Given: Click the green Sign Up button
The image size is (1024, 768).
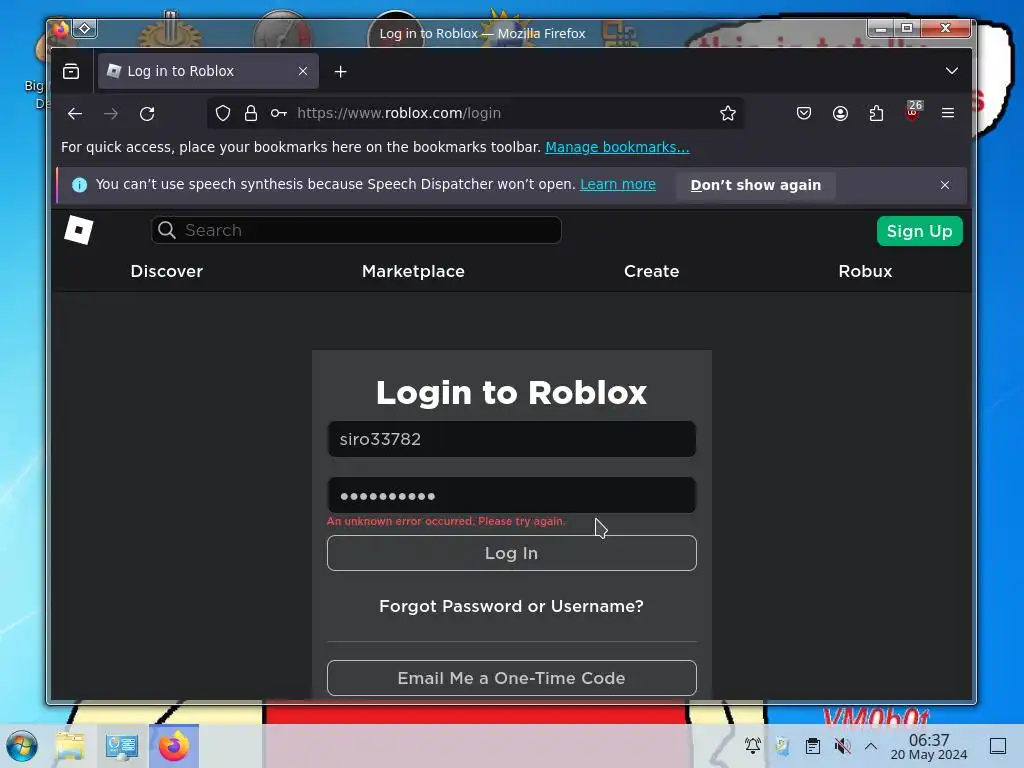Looking at the screenshot, I should (x=920, y=231).
